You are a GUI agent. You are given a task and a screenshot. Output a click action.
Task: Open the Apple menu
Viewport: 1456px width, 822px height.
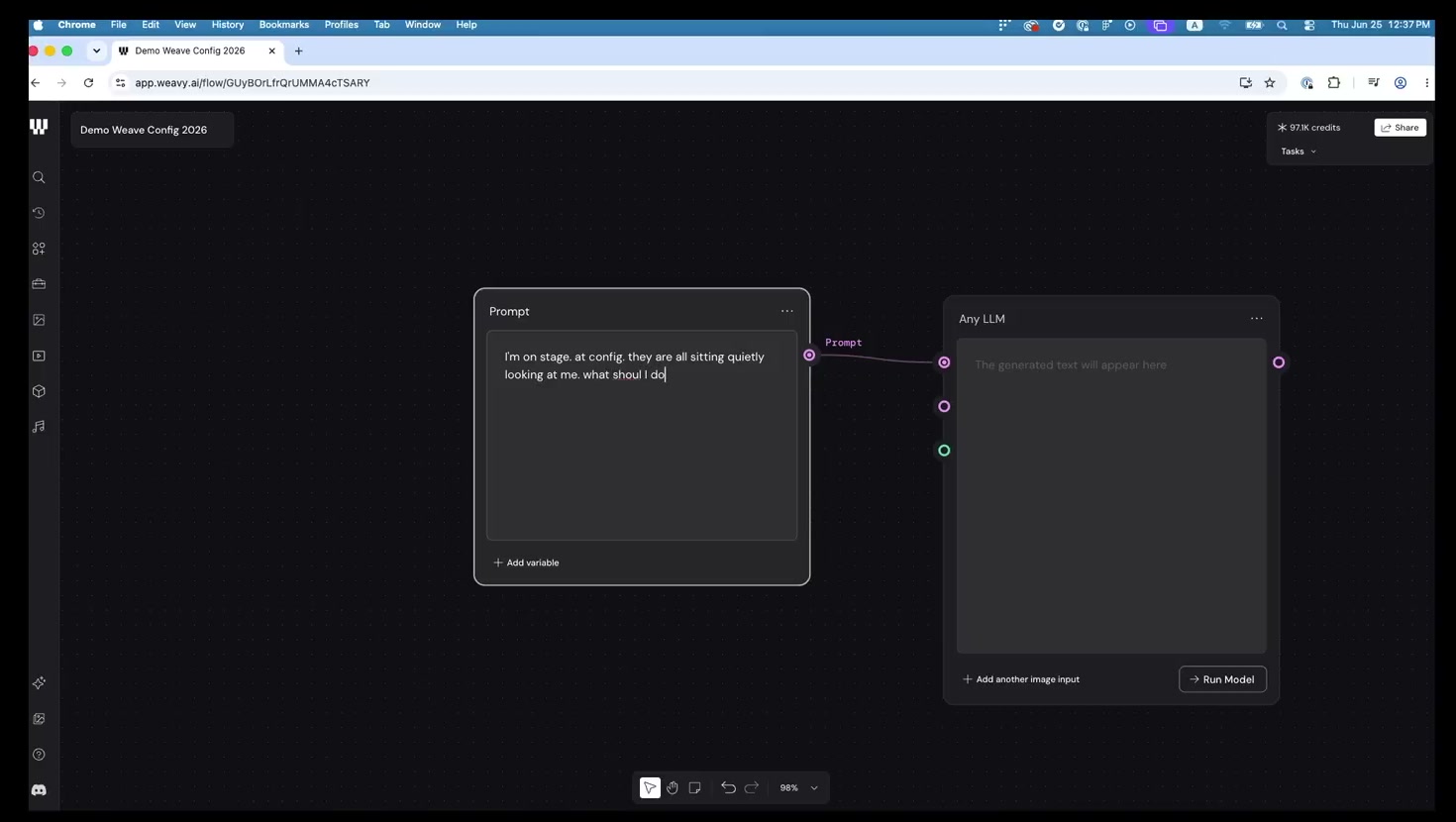tap(38, 25)
